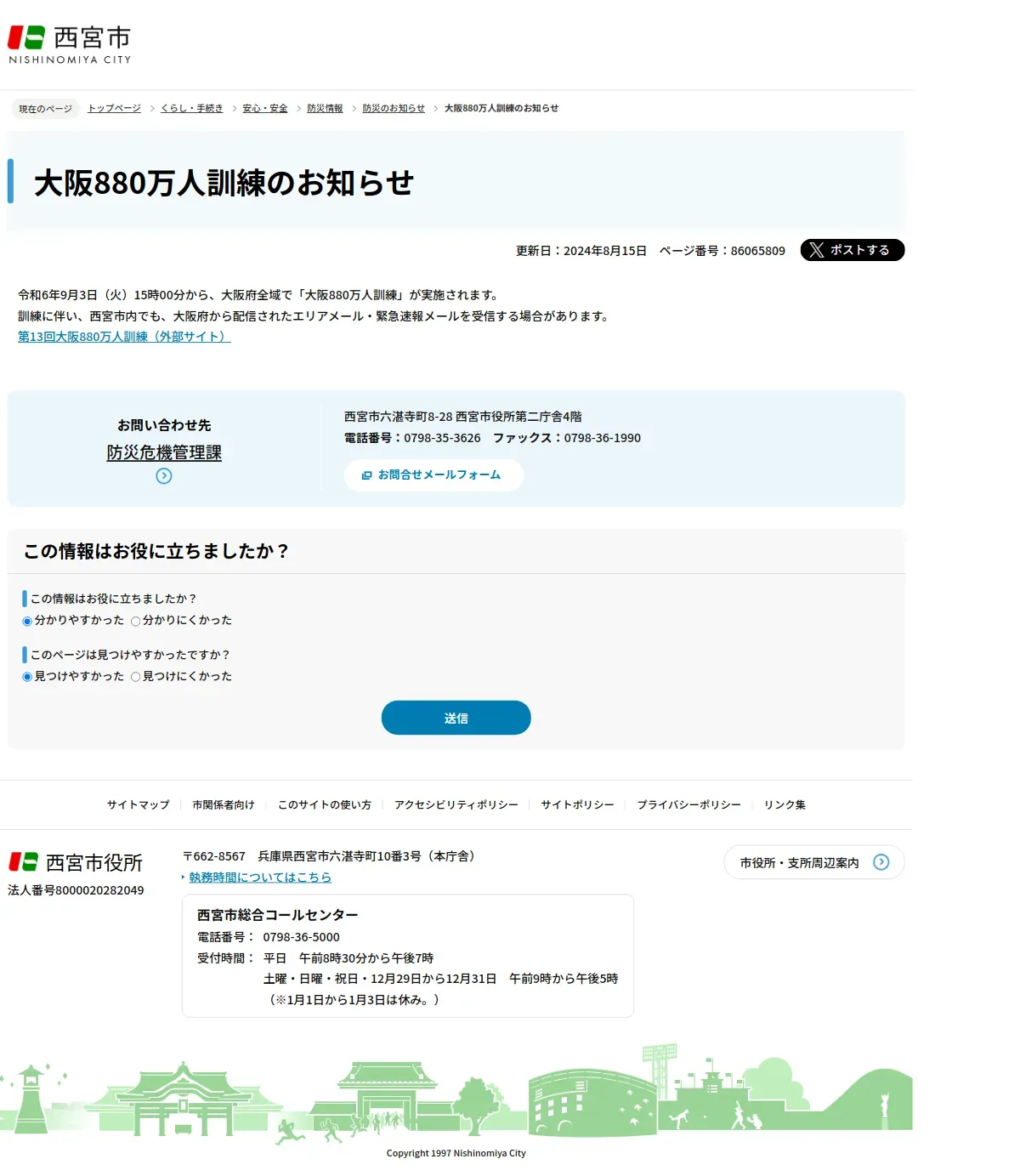This screenshot has height=1176, width=1020.
Task: Select the 見つけやすかった radio button
Action: click(27, 678)
